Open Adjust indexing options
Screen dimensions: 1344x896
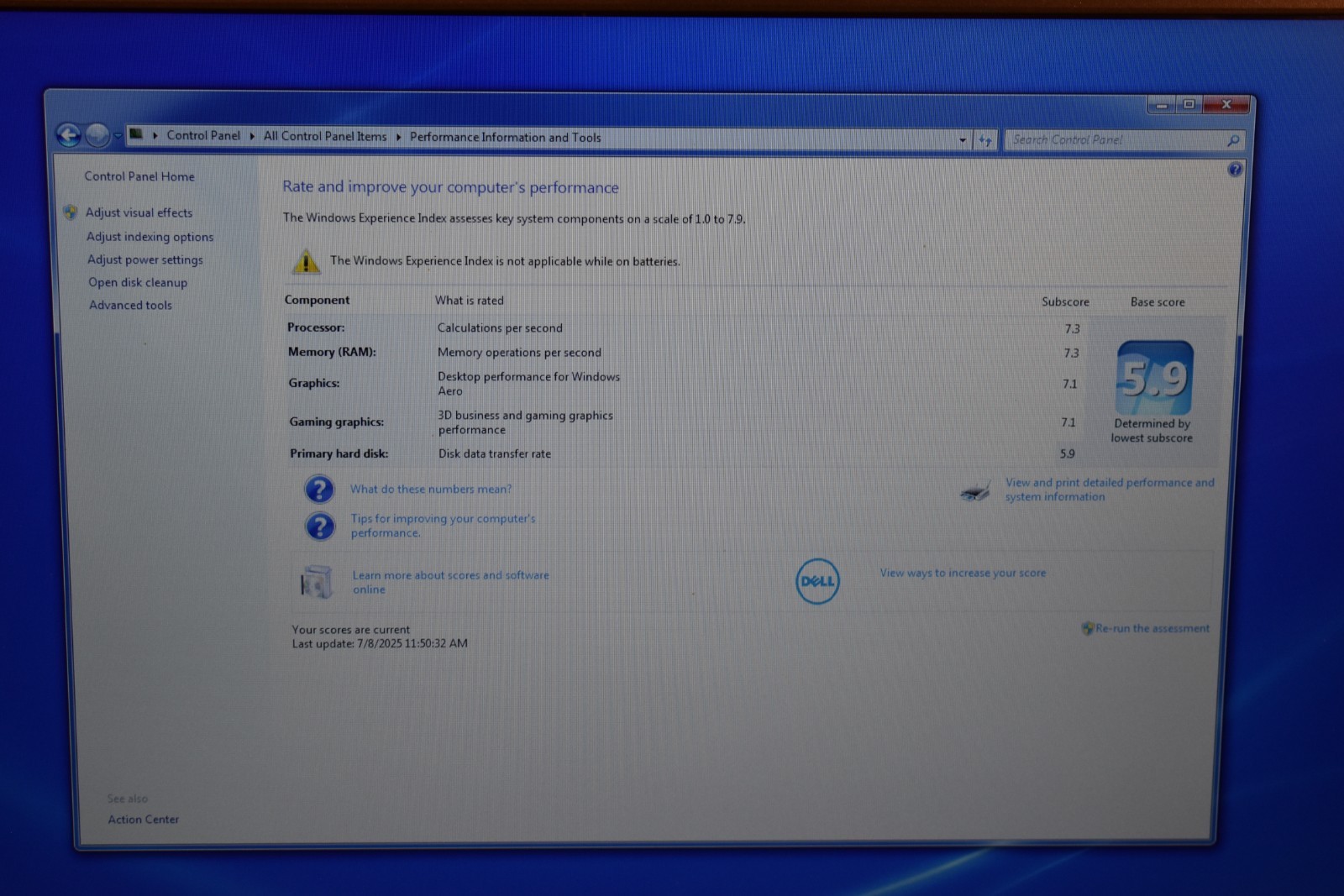(x=150, y=237)
